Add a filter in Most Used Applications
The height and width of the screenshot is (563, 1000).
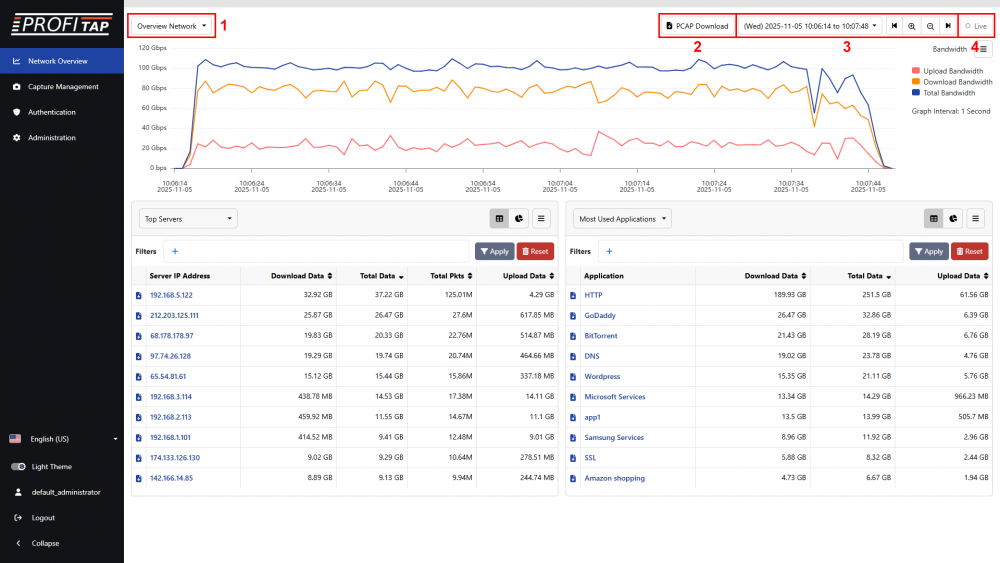tap(608, 252)
